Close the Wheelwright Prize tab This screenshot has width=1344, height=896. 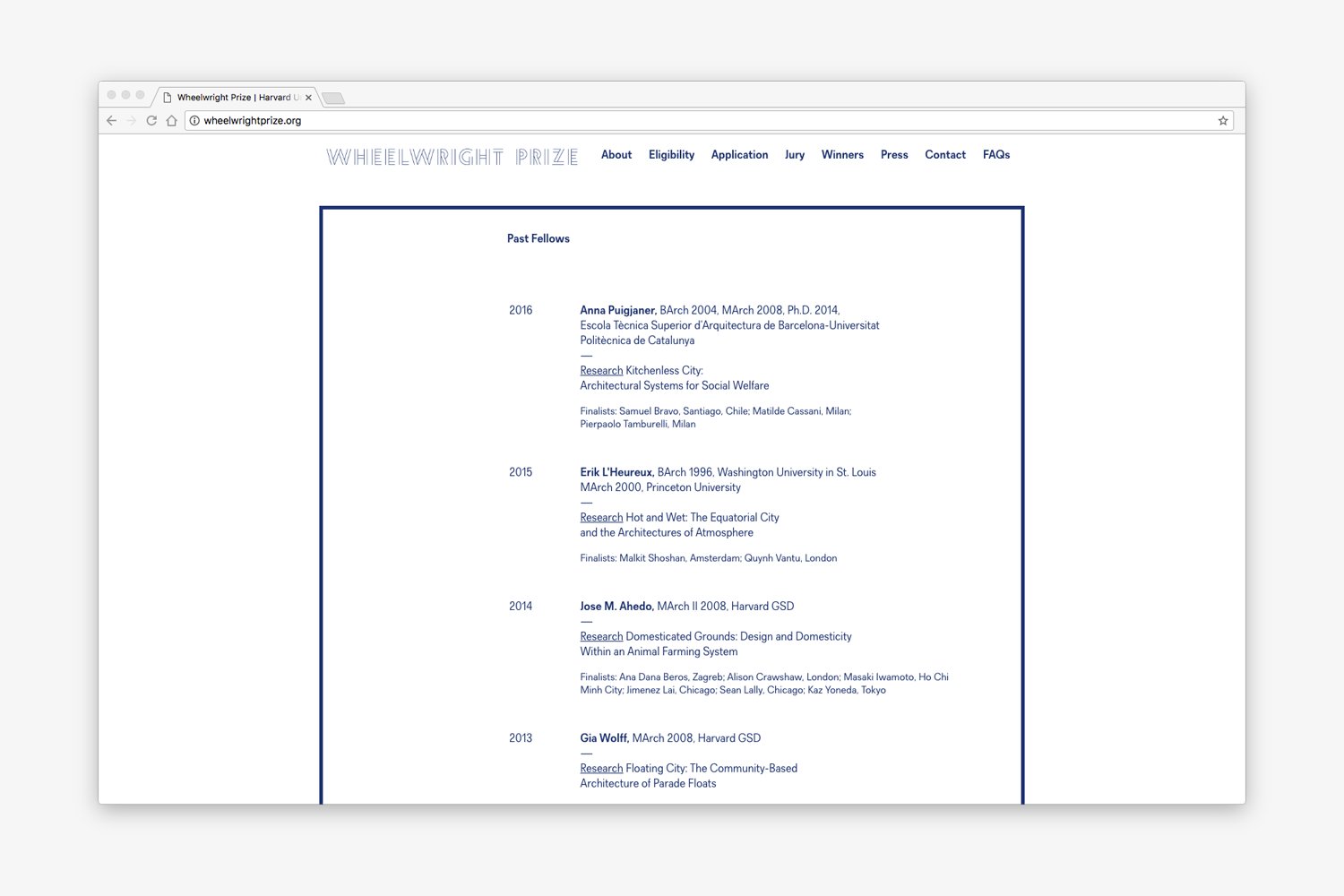click(x=308, y=98)
